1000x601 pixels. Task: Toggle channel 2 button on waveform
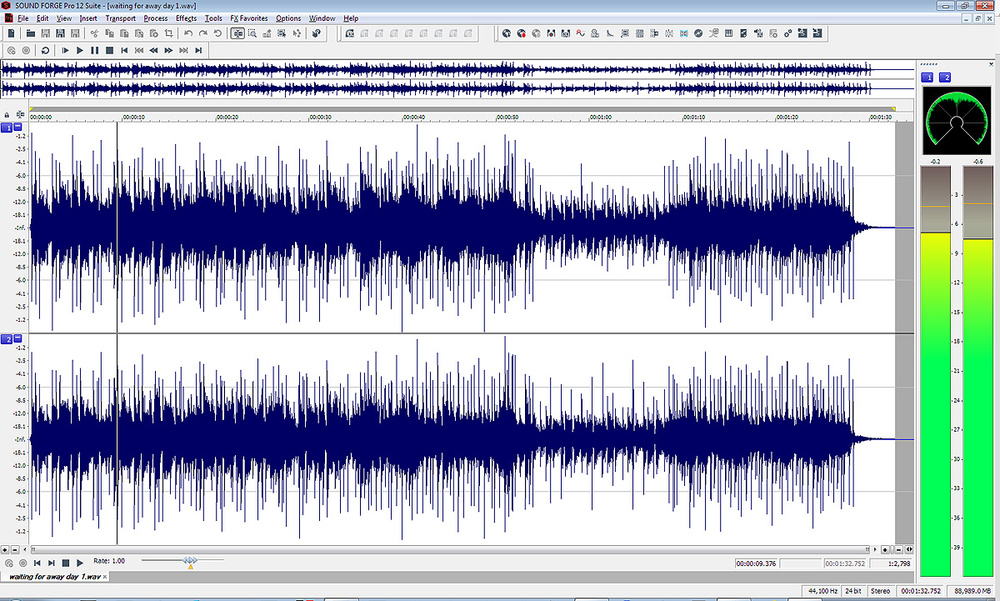pos(6,339)
